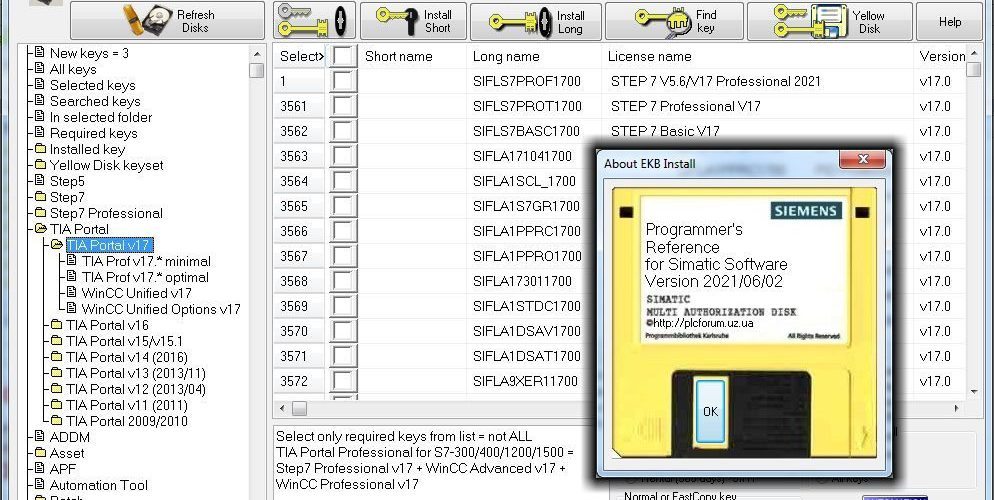994x500 pixels.
Task: Toggle the select-all checkbox in the table header
Action: pyautogui.click(x=343, y=56)
